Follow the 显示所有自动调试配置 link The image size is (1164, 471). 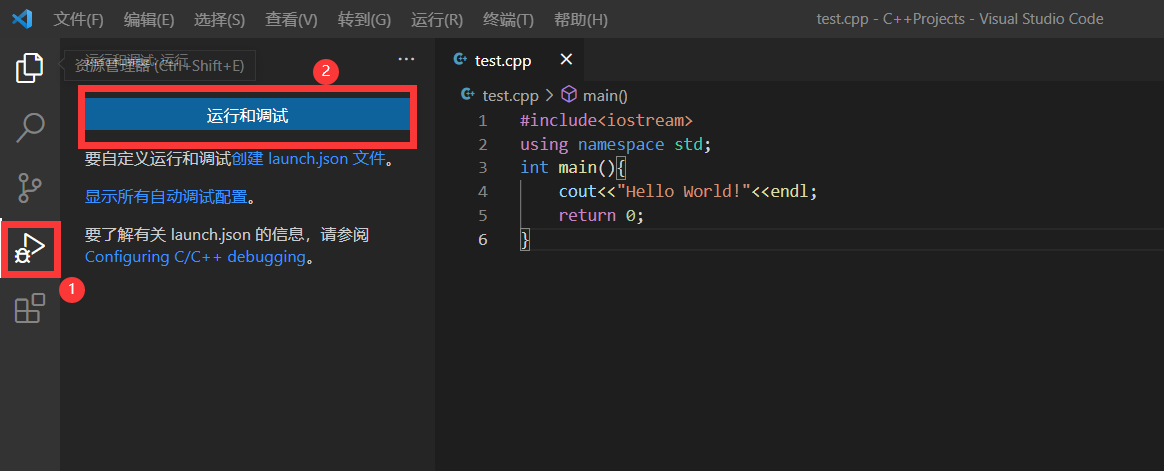tap(166, 197)
